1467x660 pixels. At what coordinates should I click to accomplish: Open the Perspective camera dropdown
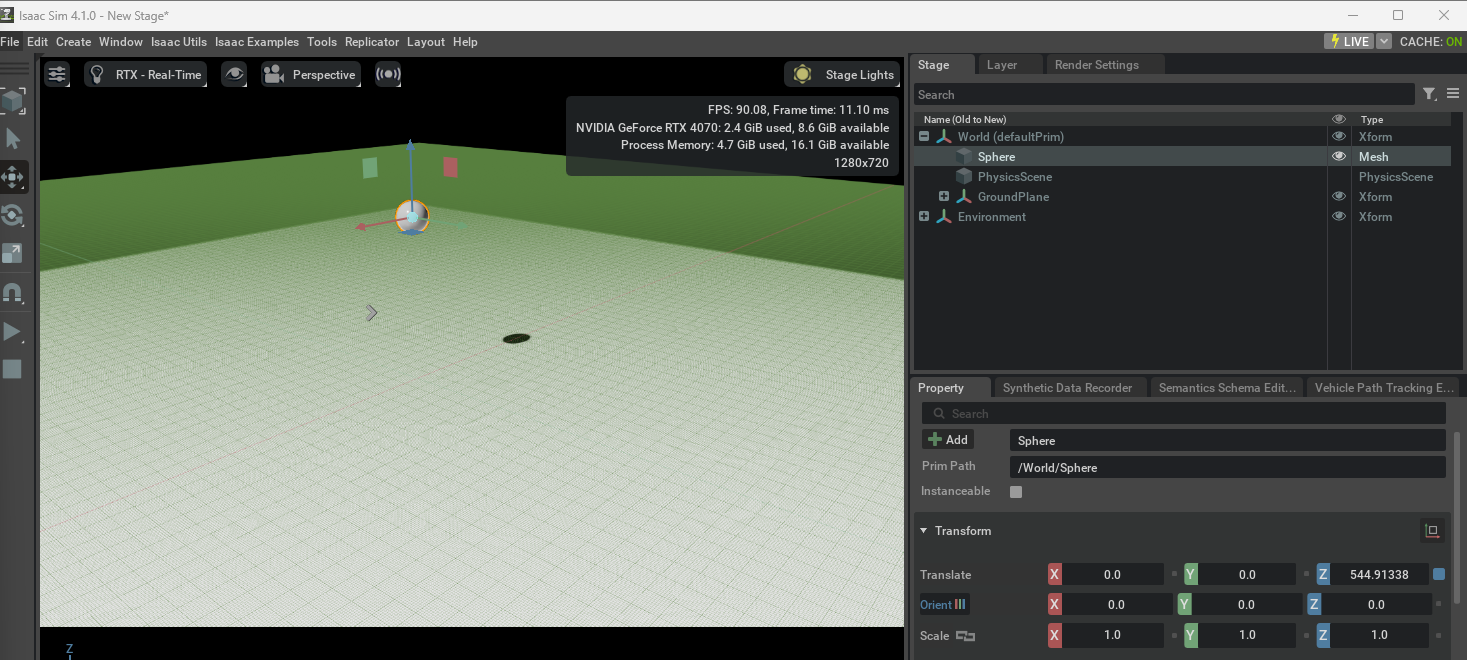point(310,74)
